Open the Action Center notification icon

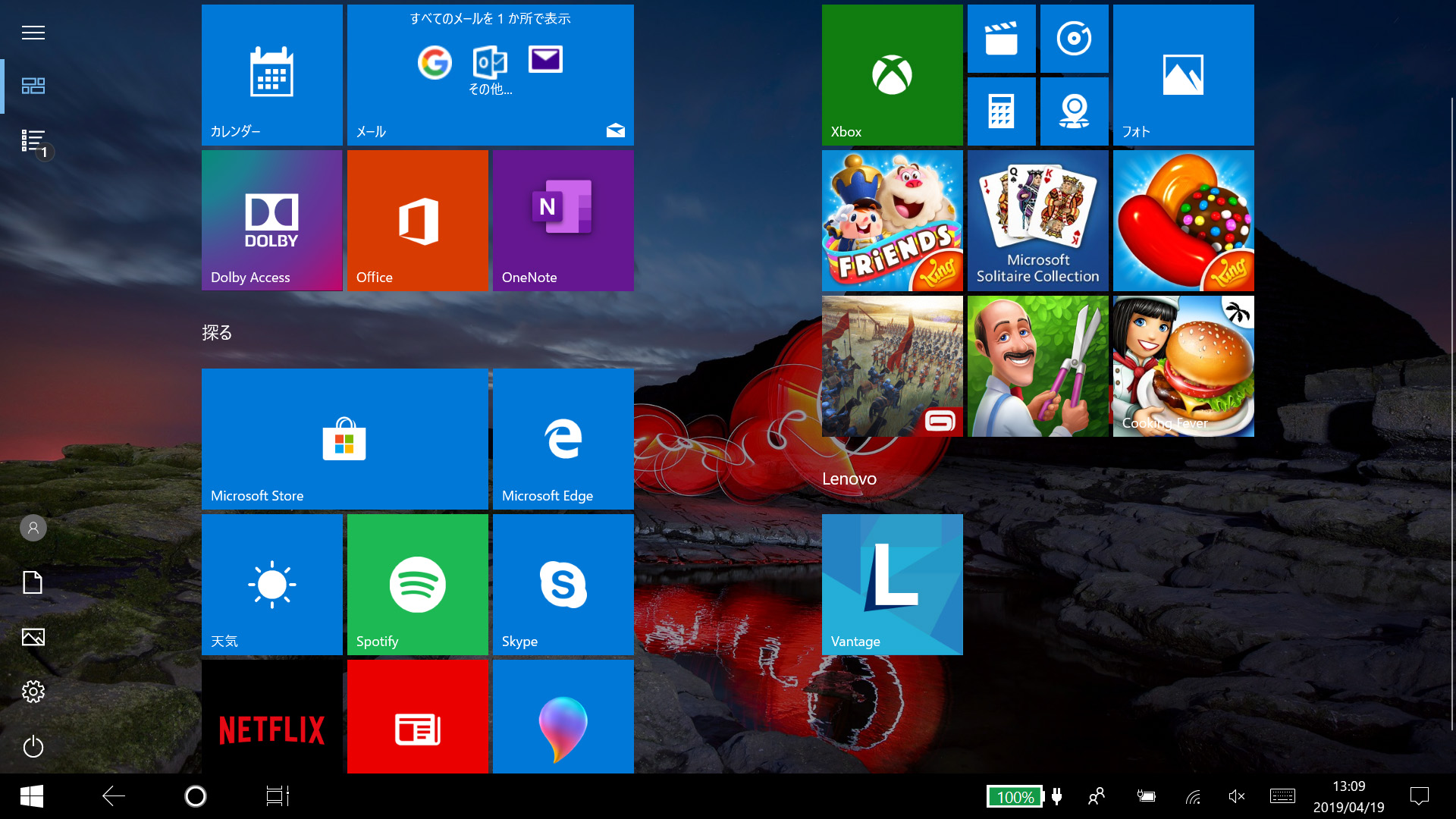(x=1419, y=796)
